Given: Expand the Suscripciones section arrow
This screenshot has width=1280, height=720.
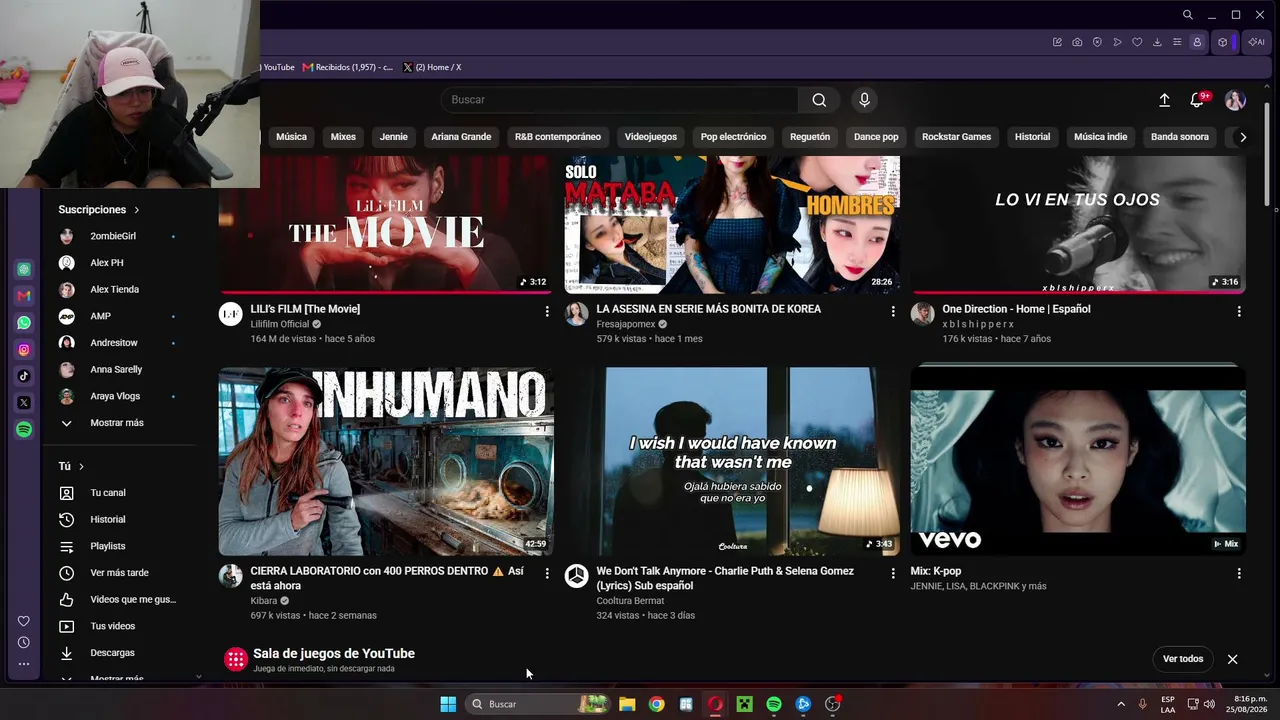Looking at the screenshot, I should (136, 210).
